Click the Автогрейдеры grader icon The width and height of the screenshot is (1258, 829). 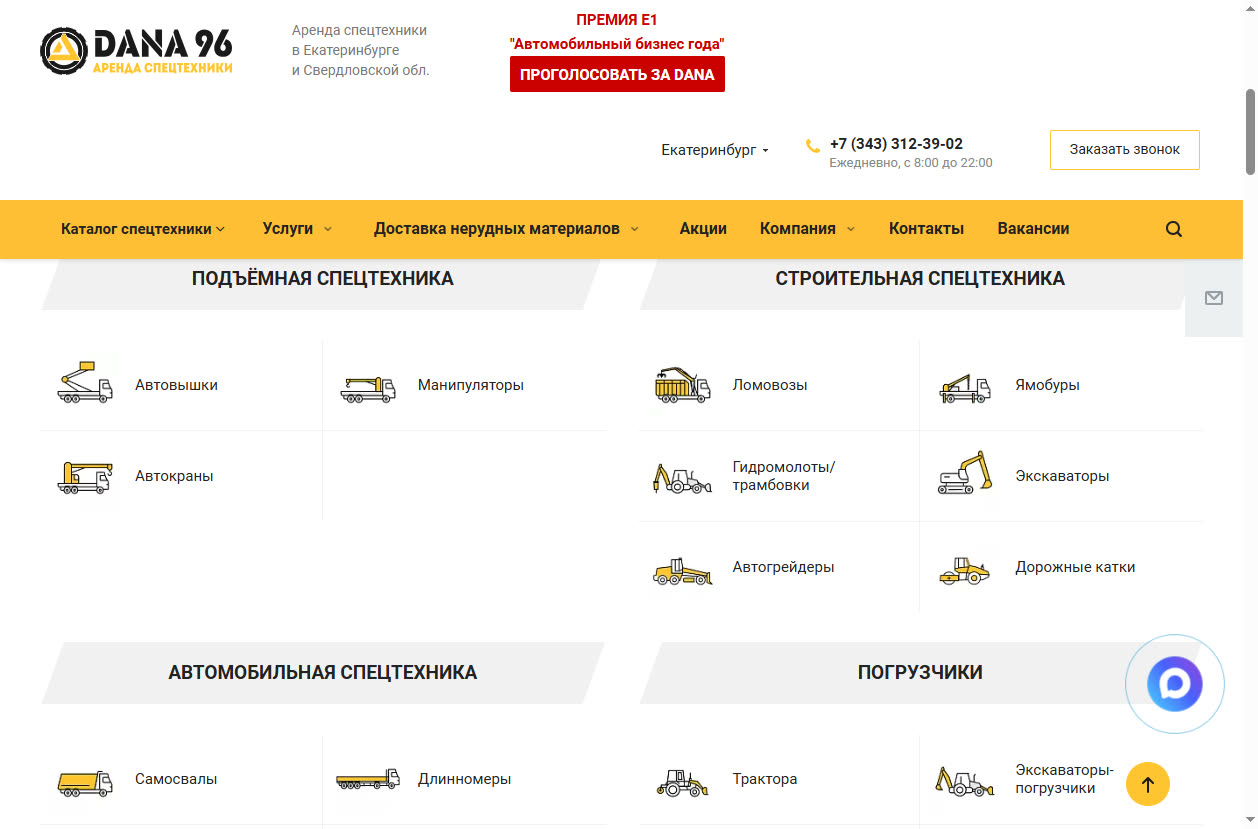tap(682, 570)
